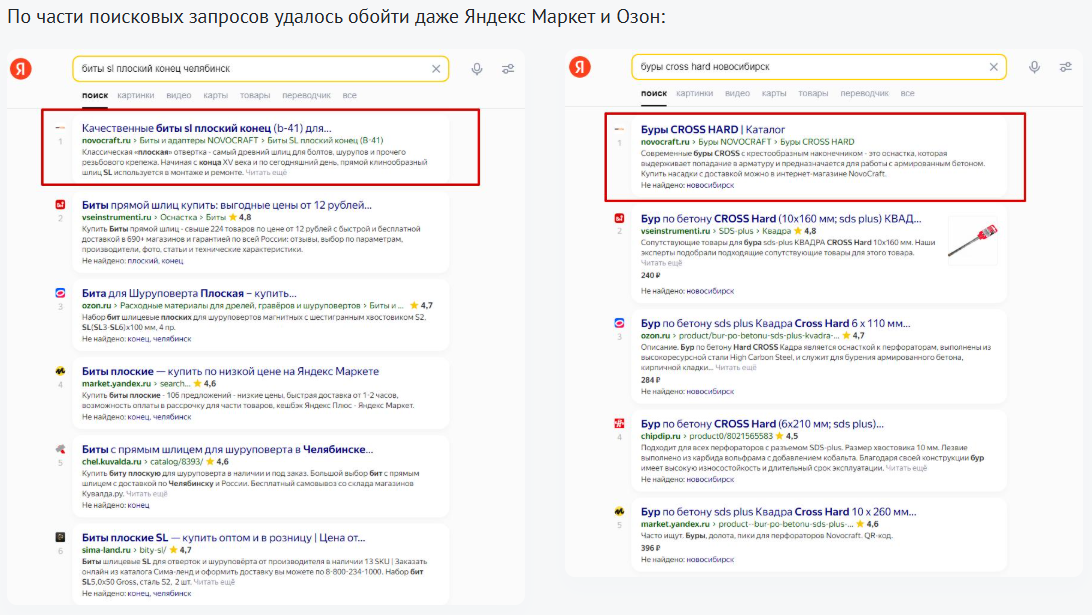
Task: Click 'vseinstrumenti.ru' domain under Биты прямой шлиц
Action: (x=116, y=217)
